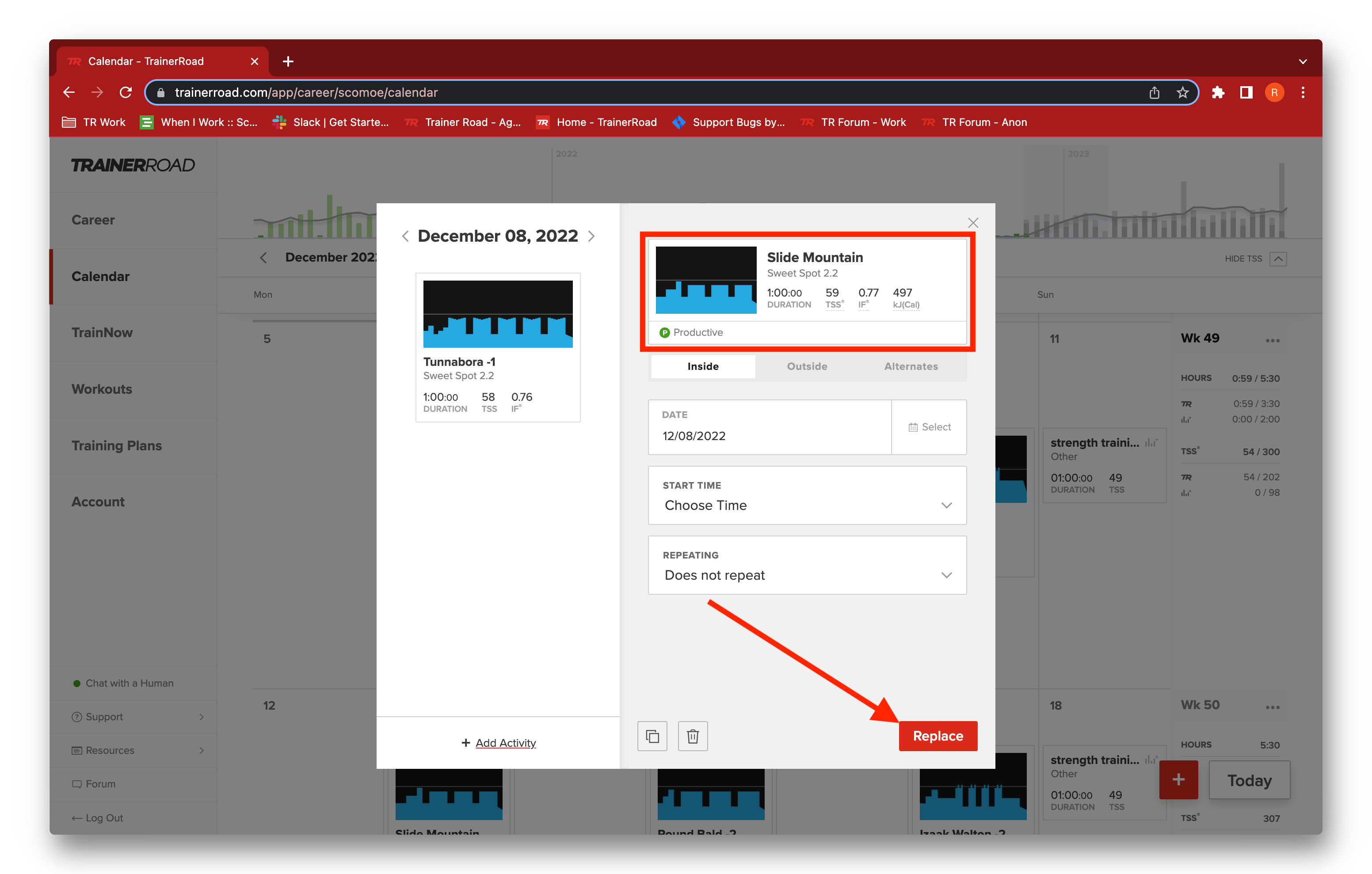
Task: Click the browser back arrow
Action: [x=69, y=92]
